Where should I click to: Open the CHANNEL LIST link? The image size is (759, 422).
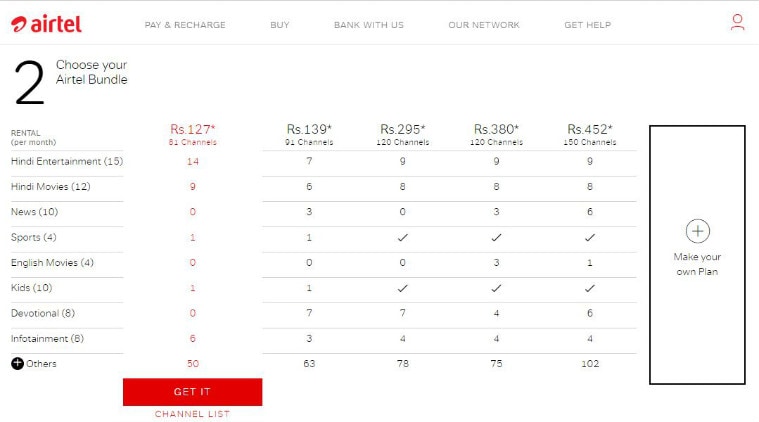[x=193, y=414]
